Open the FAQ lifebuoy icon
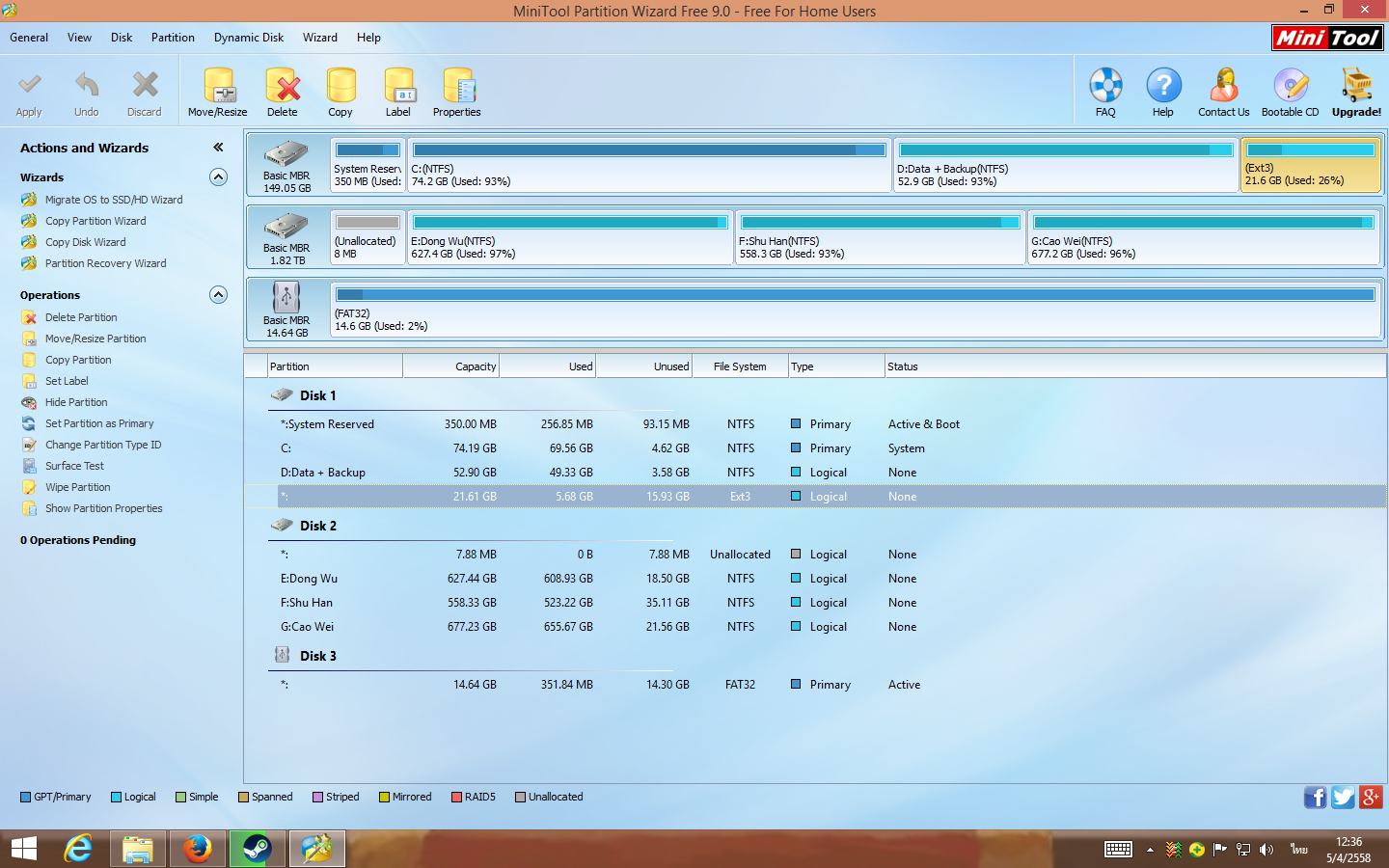Screen dimensions: 1389x868 (1105, 86)
